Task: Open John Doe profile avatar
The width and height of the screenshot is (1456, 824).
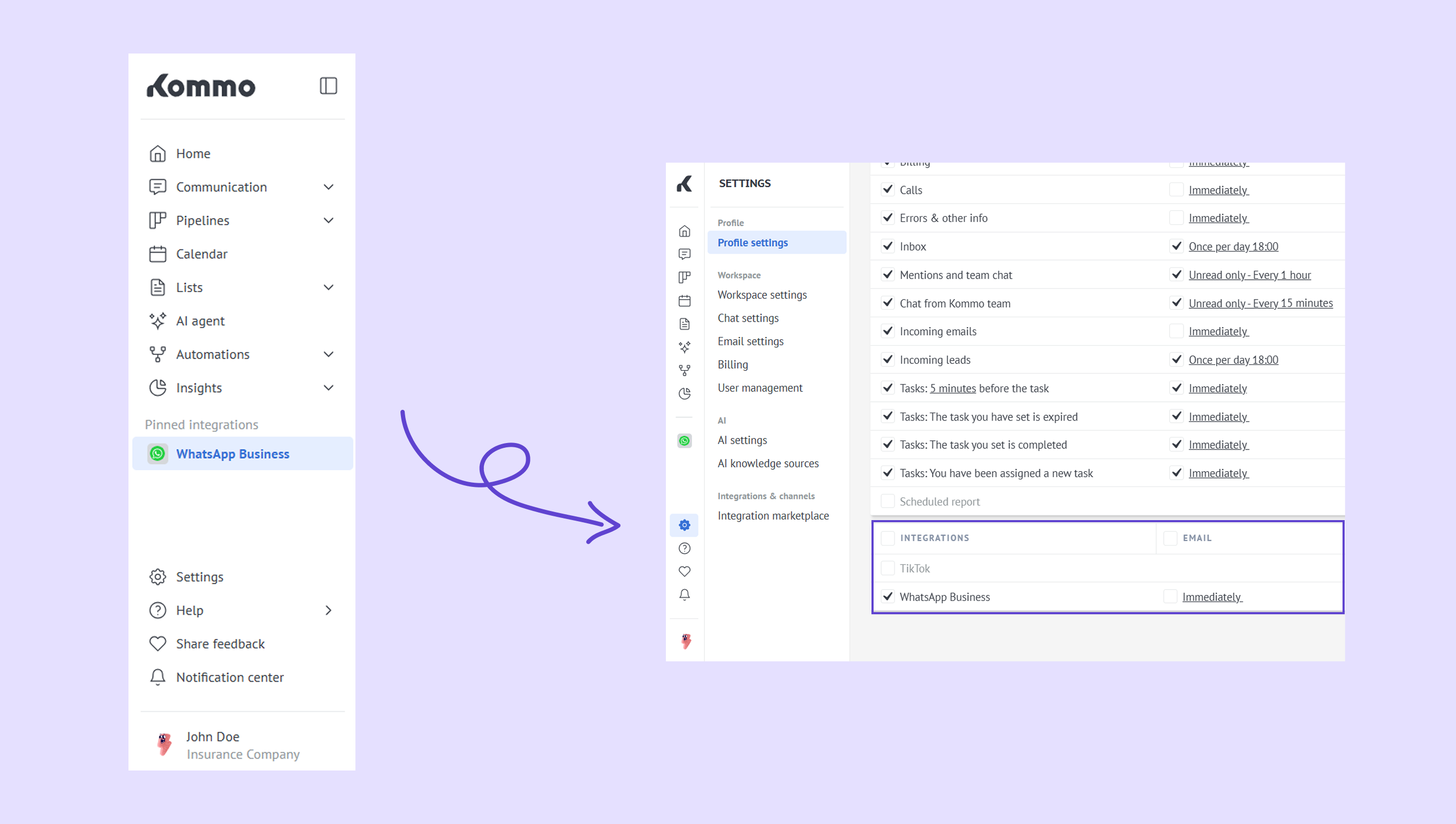Action: [x=164, y=745]
